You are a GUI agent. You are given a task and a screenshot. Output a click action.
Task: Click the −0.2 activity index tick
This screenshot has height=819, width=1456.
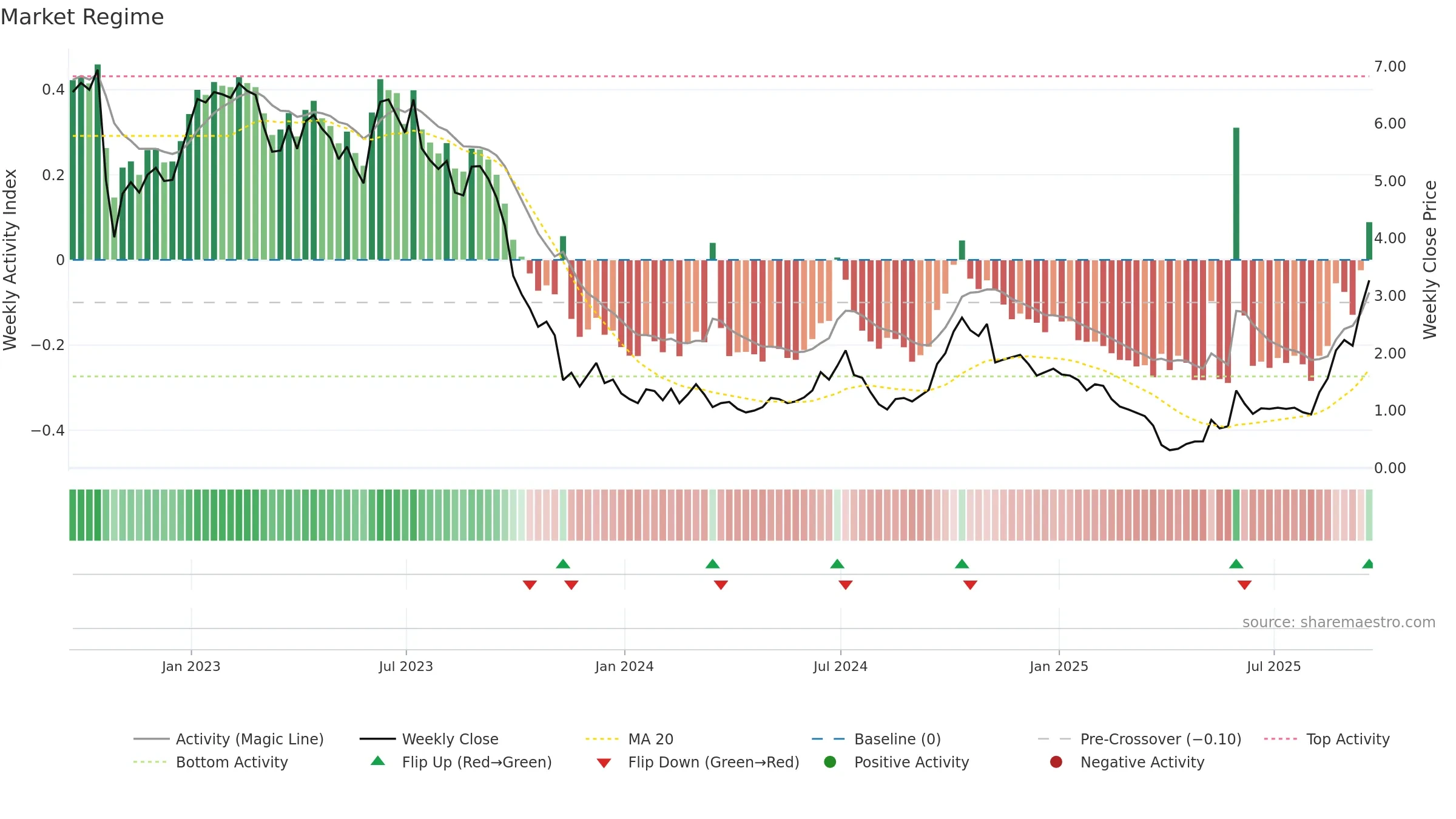48,345
